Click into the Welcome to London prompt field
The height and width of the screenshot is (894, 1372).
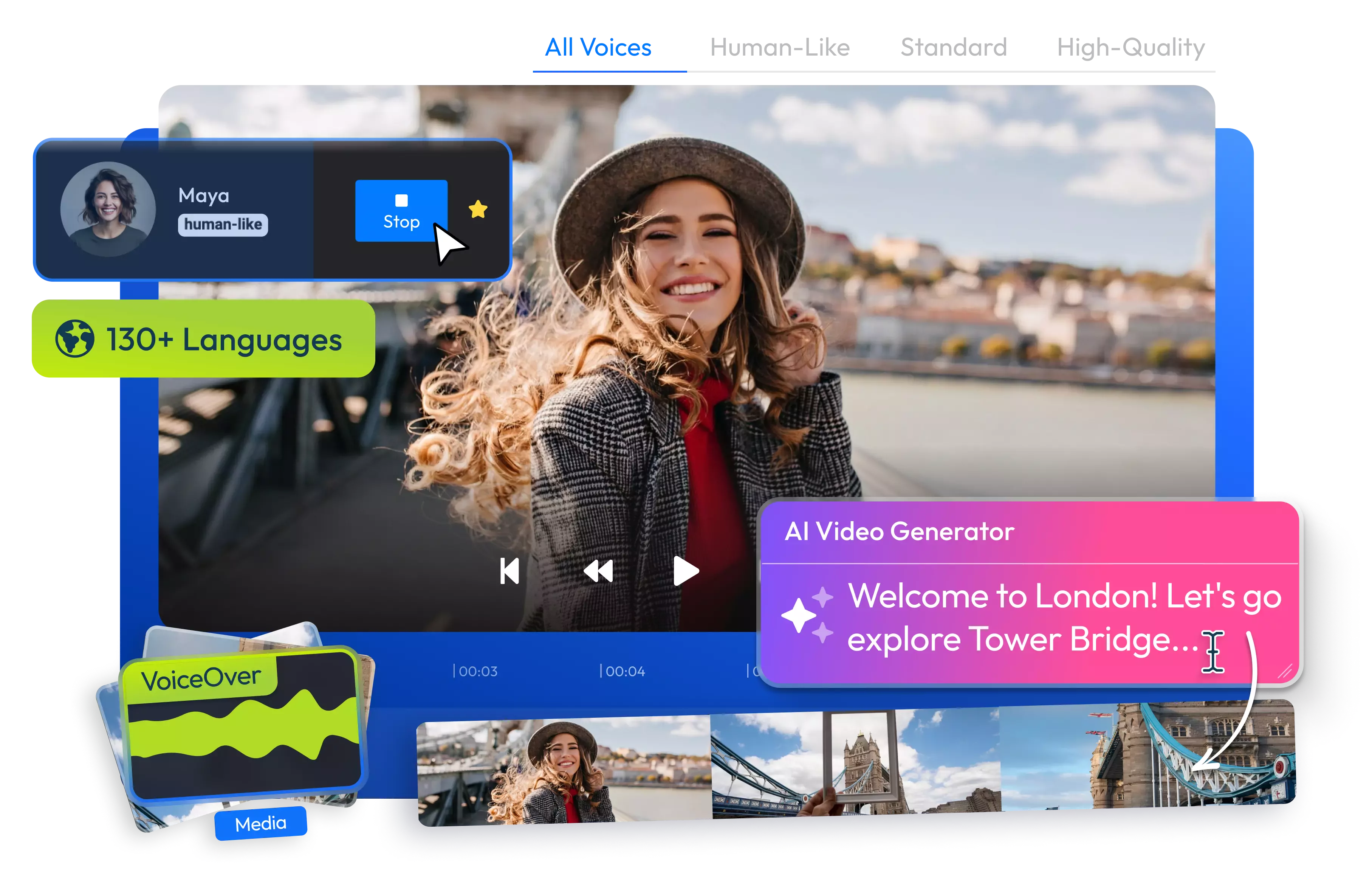coord(1064,618)
